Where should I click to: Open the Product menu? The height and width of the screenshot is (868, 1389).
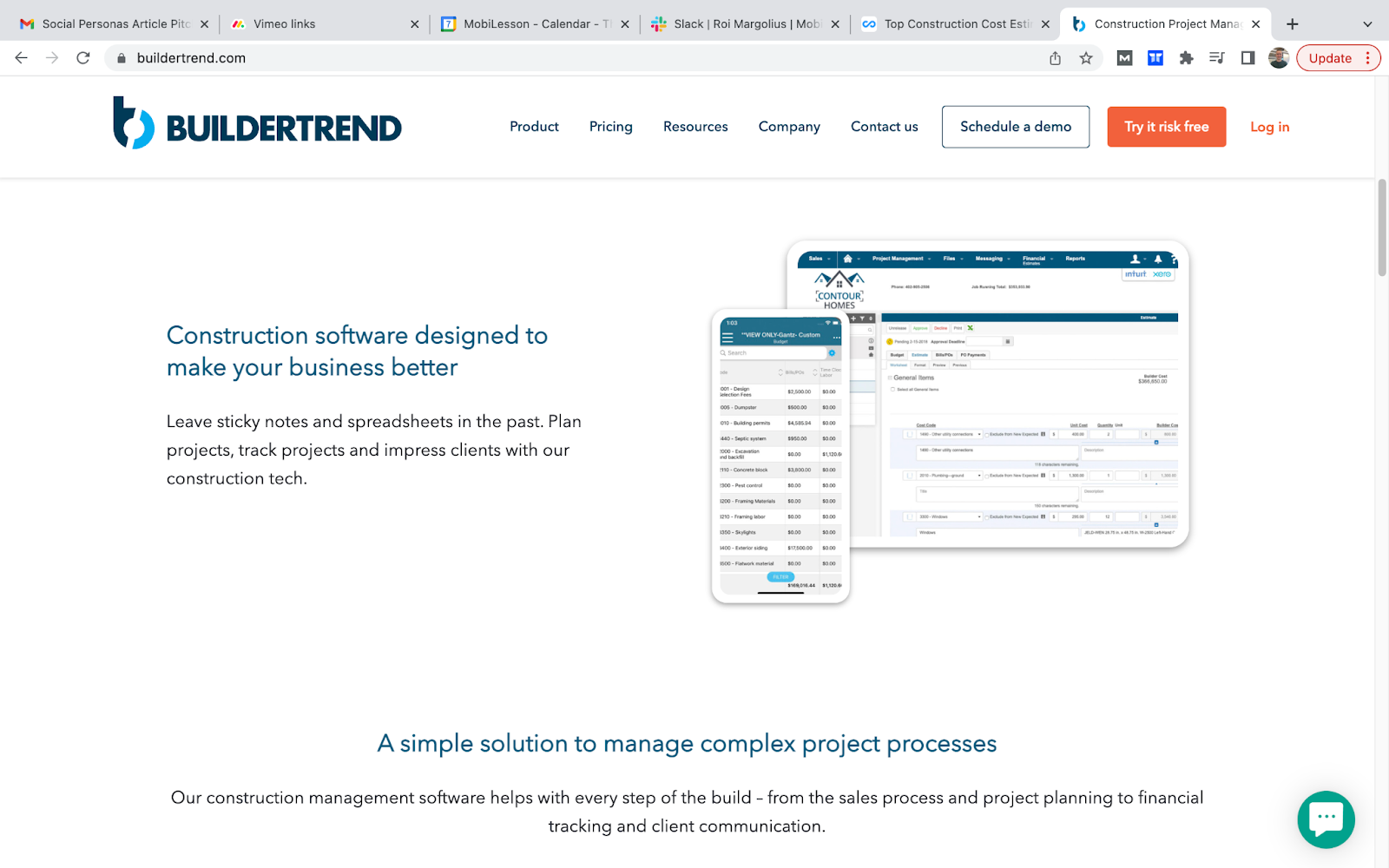[534, 127]
